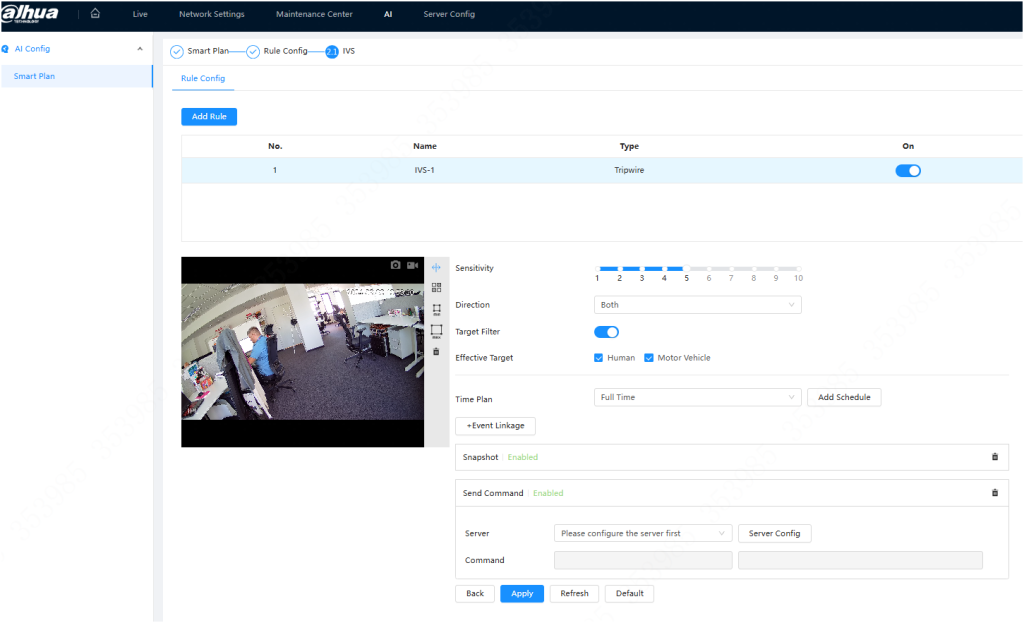Uncheck the Motor Vehicle checkbox
The height and width of the screenshot is (623, 1024).
[x=648, y=358]
